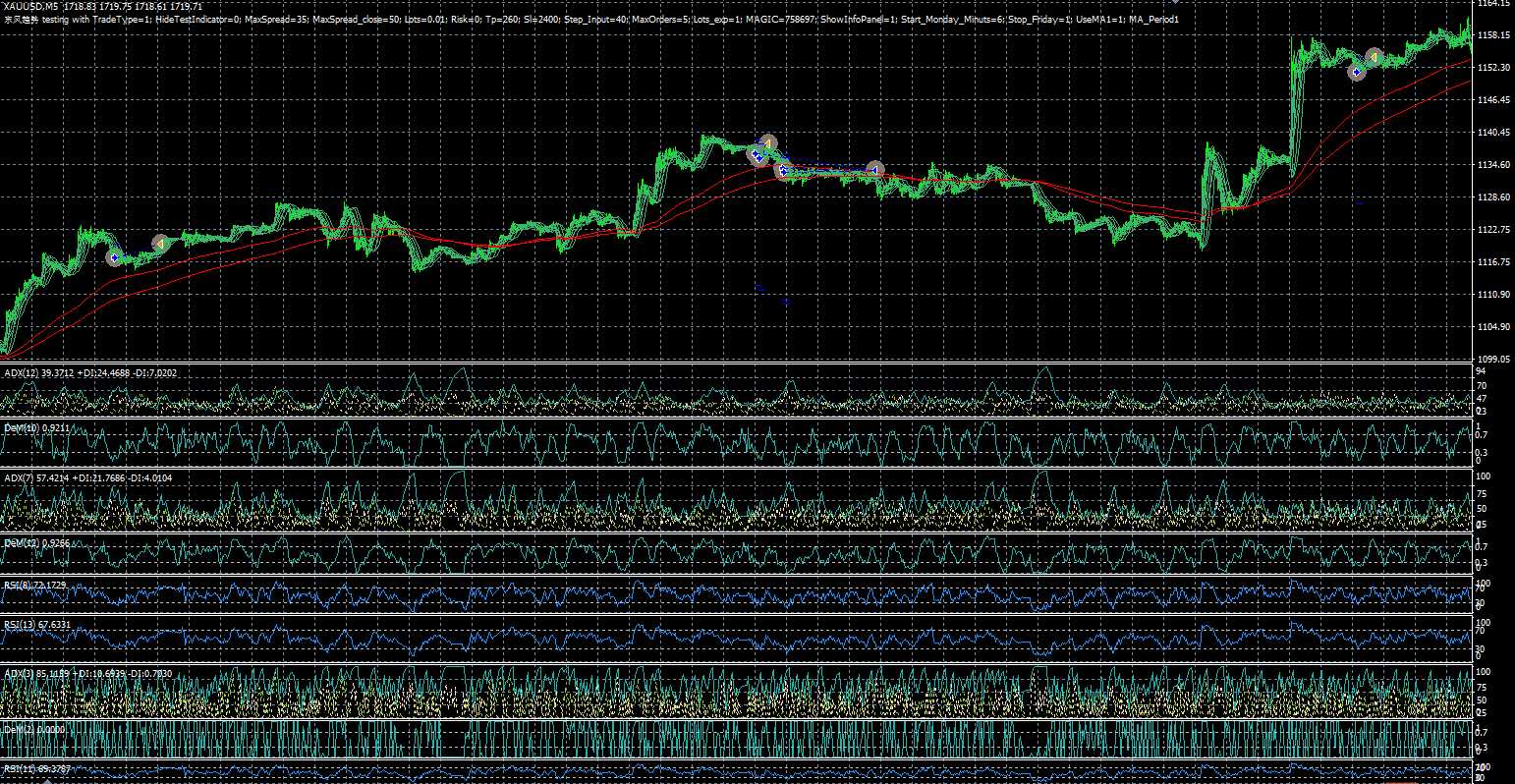Click the MA_Period1 parameter text
This screenshot has width=1515, height=784.
pos(1153,20)
